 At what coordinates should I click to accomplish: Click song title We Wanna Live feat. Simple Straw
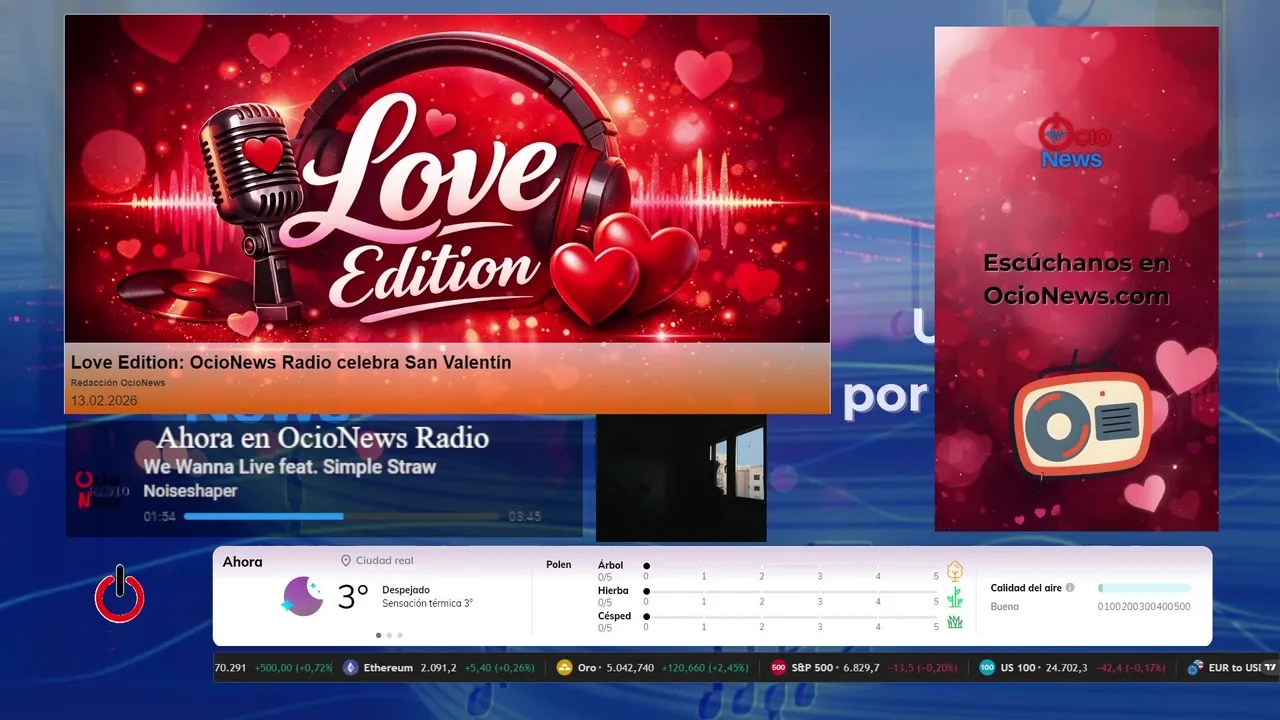[290, 467]
